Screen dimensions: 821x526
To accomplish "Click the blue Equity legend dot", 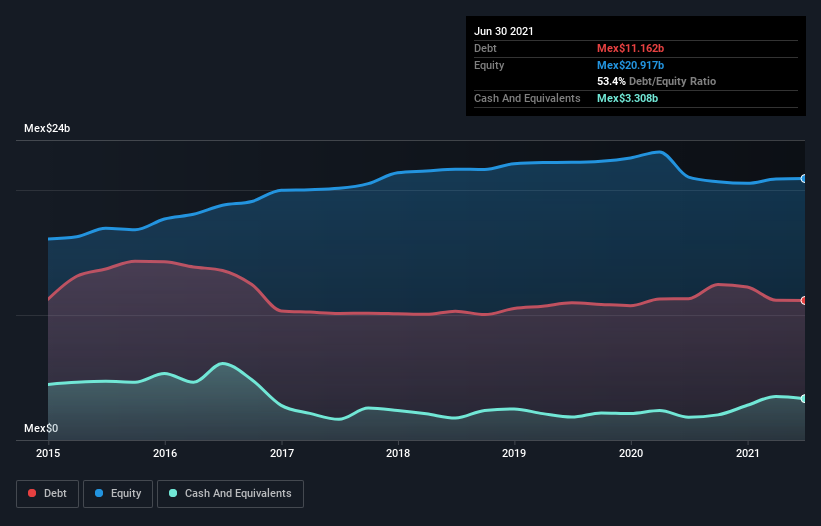I will [99, 493].
